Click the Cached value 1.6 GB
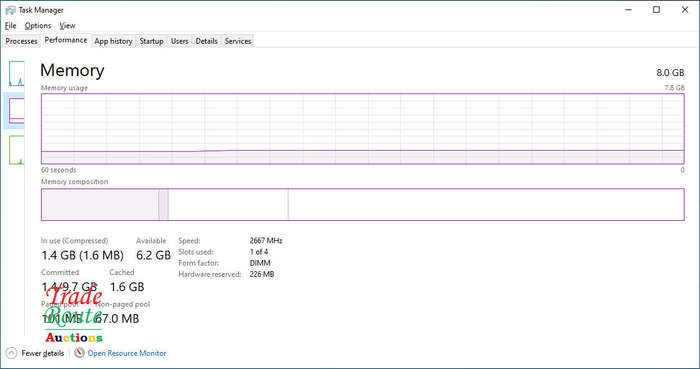Viewport: 700px width, 369px height. 127,287
